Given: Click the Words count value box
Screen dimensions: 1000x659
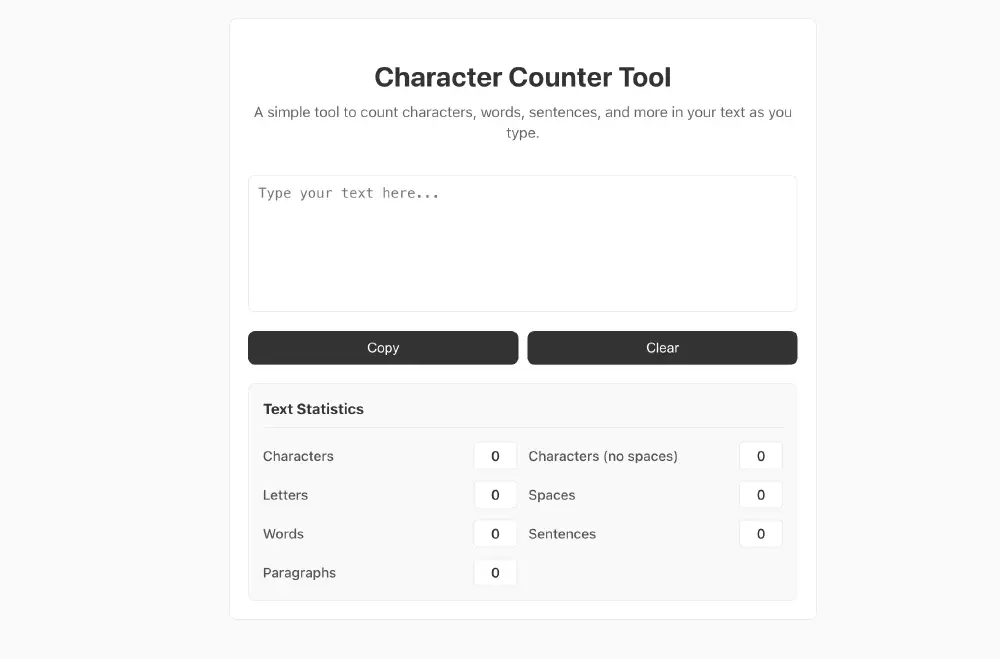Looking at the screenshot, I should (x=495, y=534).
